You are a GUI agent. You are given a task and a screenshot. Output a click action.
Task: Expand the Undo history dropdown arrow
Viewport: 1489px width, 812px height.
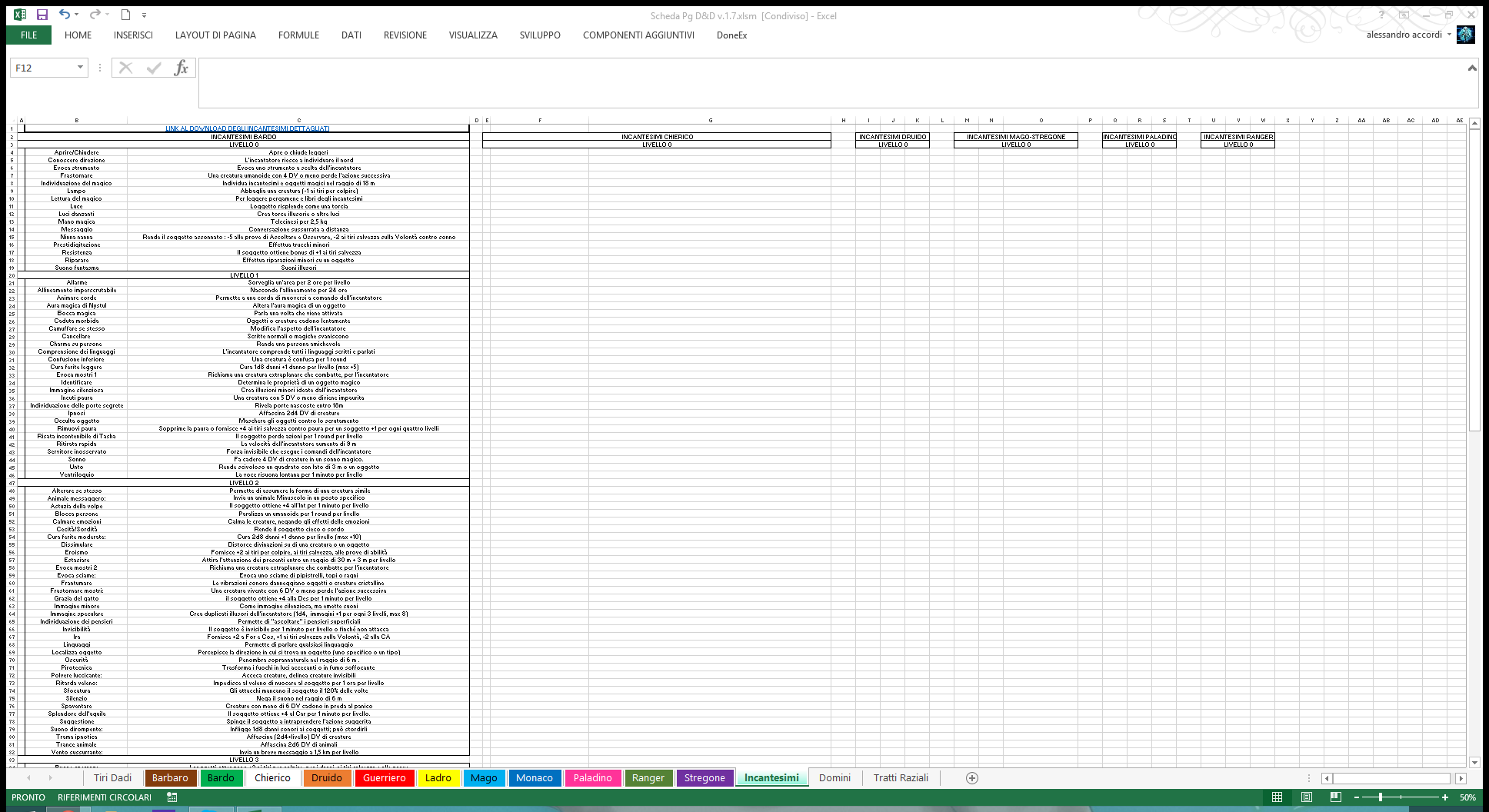click(x=76, y=15)
